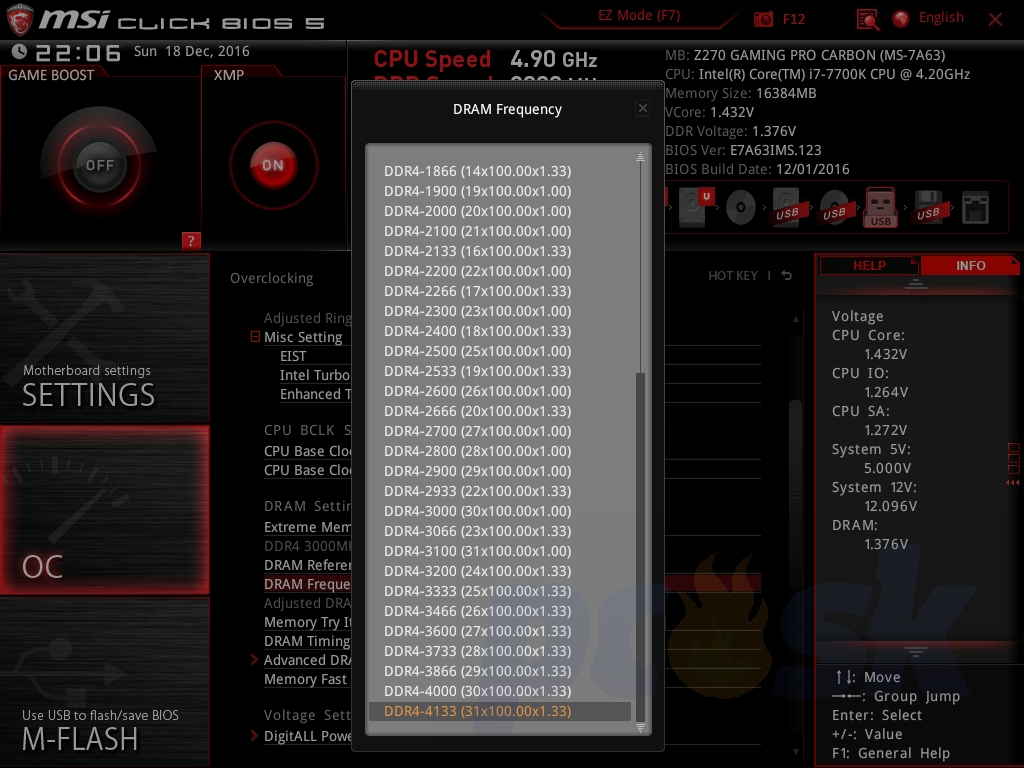The height and width of the screenshot is (768, 1024).
Task: Select DDR4-1900 (19x100.00x1.00)
Action: (500, 191)
